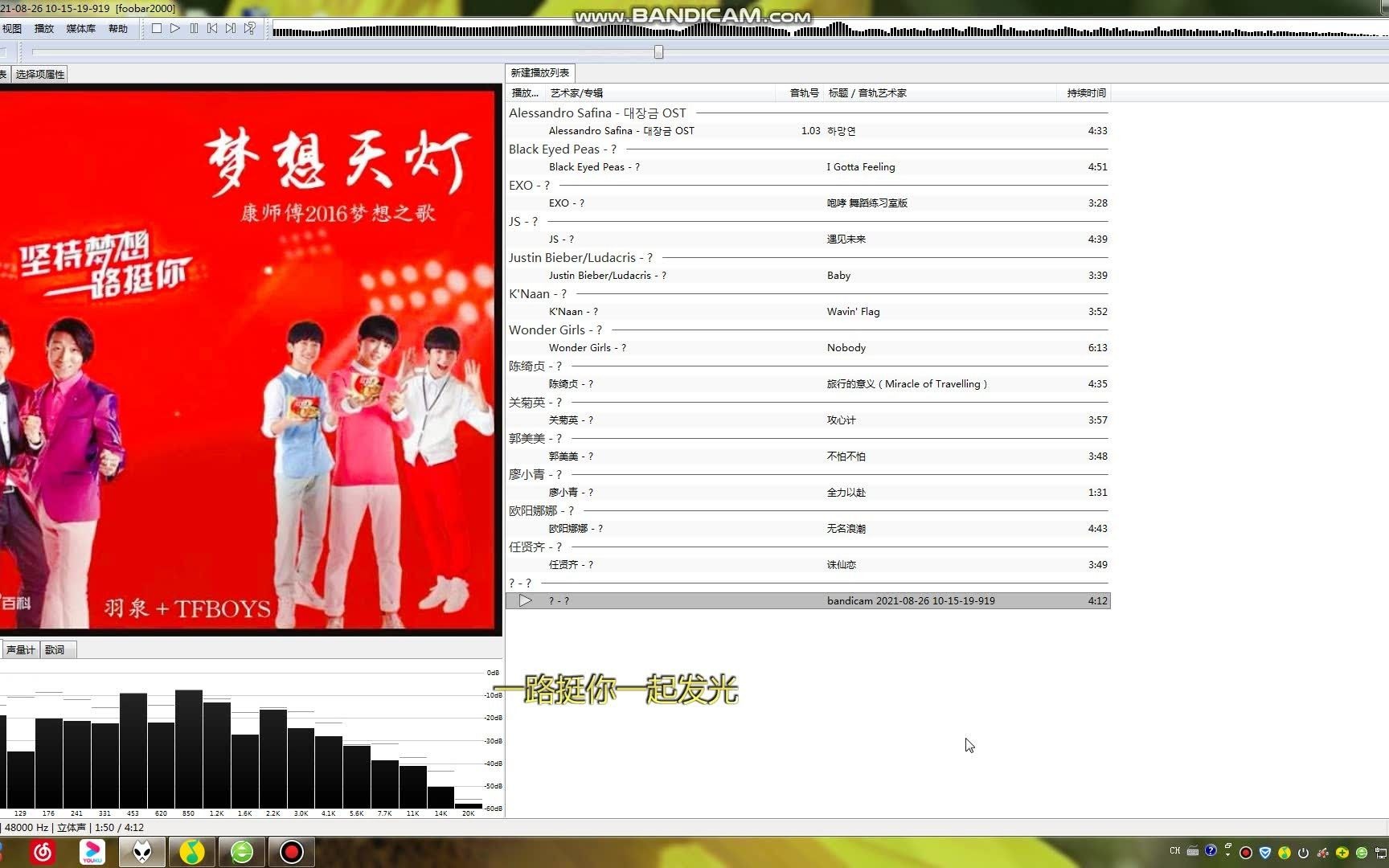The image size is (1389, 868).
Task: Switch to the foobar2000 alien taskbar icon
Action: [142, 851]
